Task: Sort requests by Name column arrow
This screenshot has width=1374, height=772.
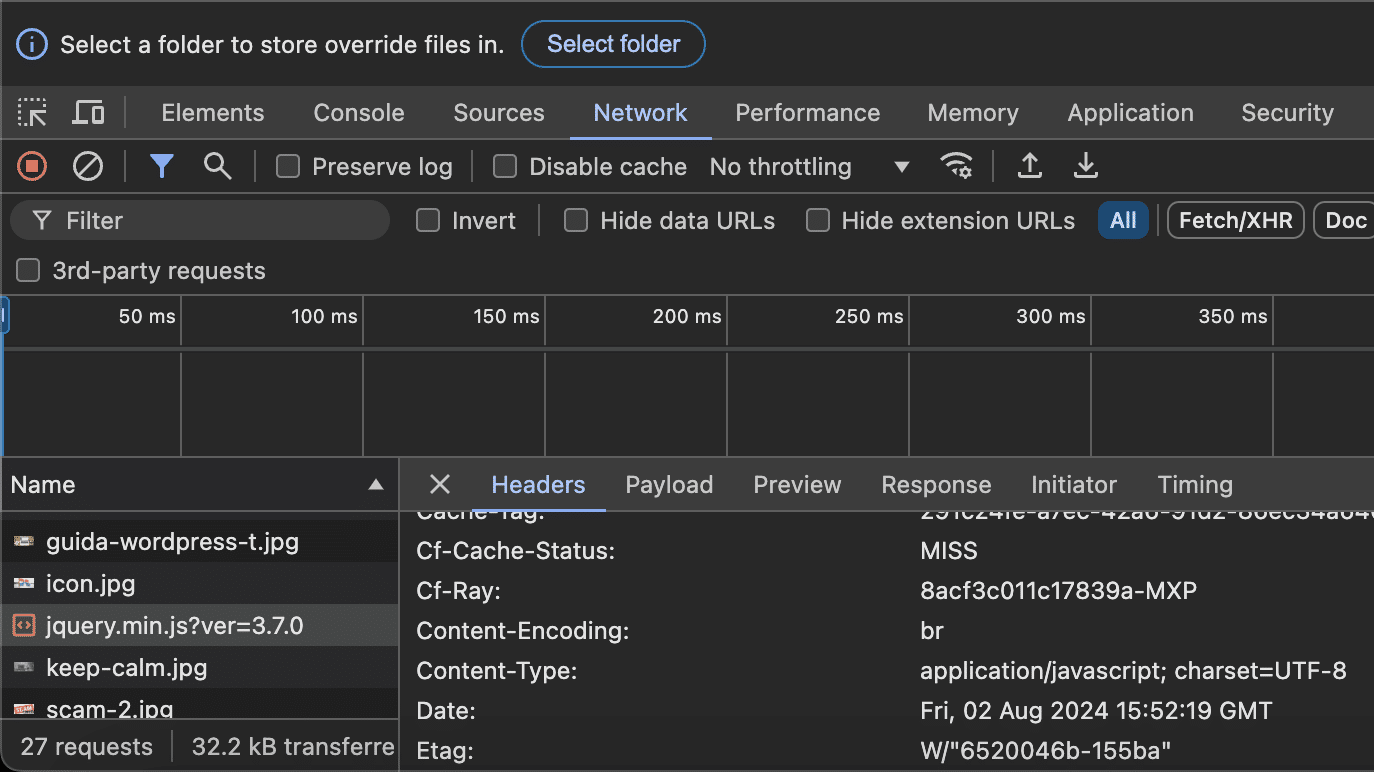Action: tap(376, 485)
